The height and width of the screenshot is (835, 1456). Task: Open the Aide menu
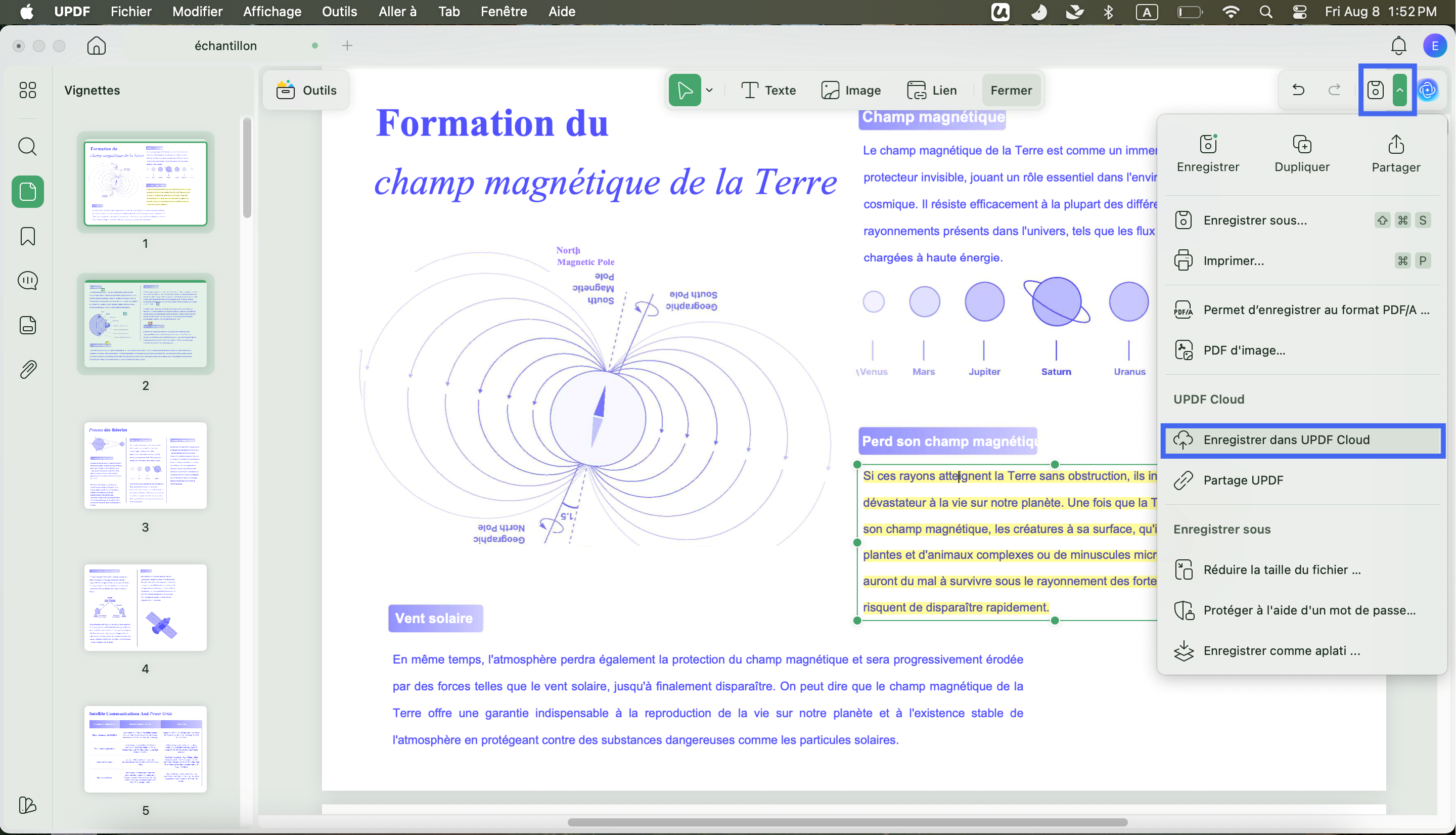pos(562,12)
